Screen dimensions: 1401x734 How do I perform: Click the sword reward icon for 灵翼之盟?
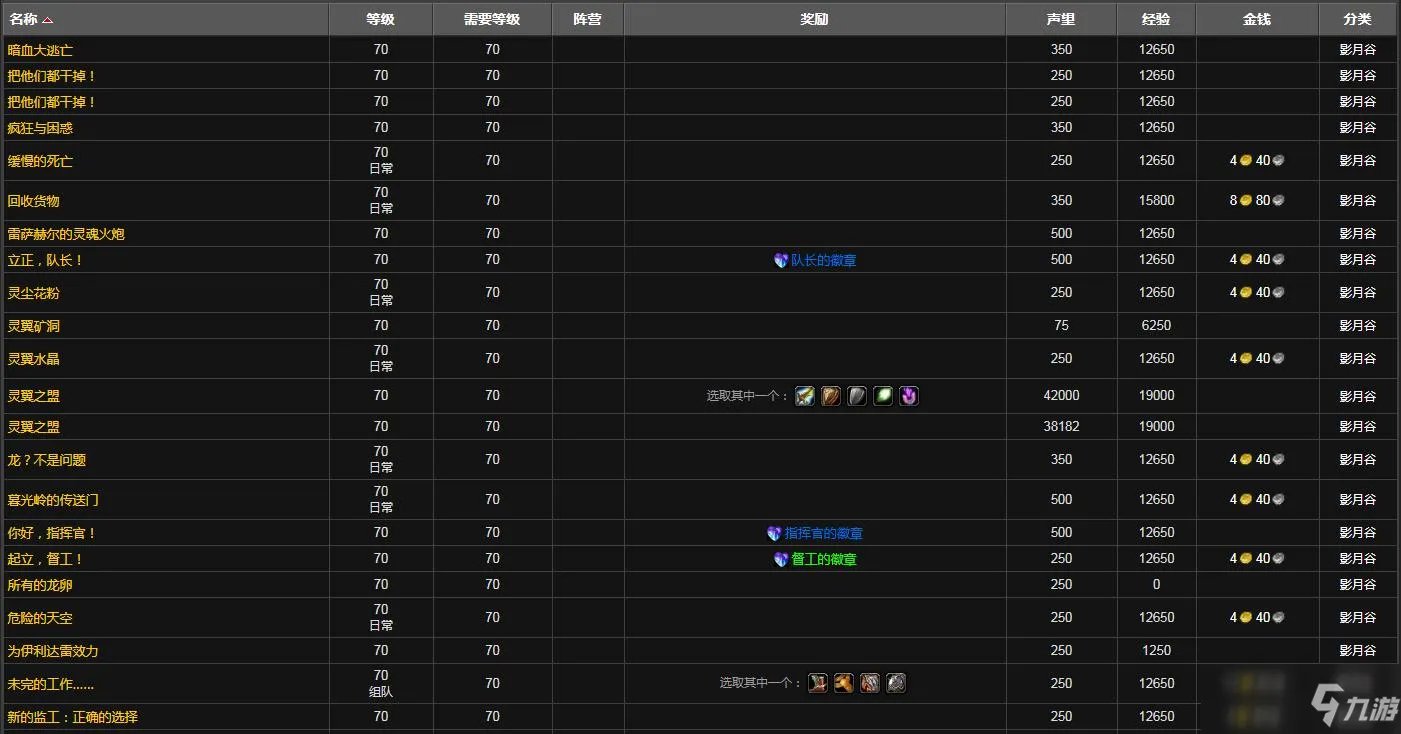[x=805, y=396]
